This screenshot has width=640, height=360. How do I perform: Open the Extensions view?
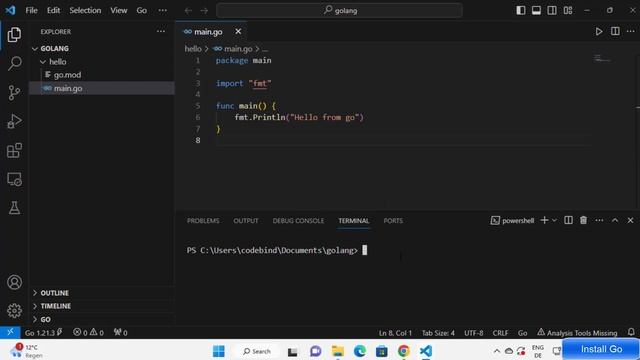coord(14,150)
